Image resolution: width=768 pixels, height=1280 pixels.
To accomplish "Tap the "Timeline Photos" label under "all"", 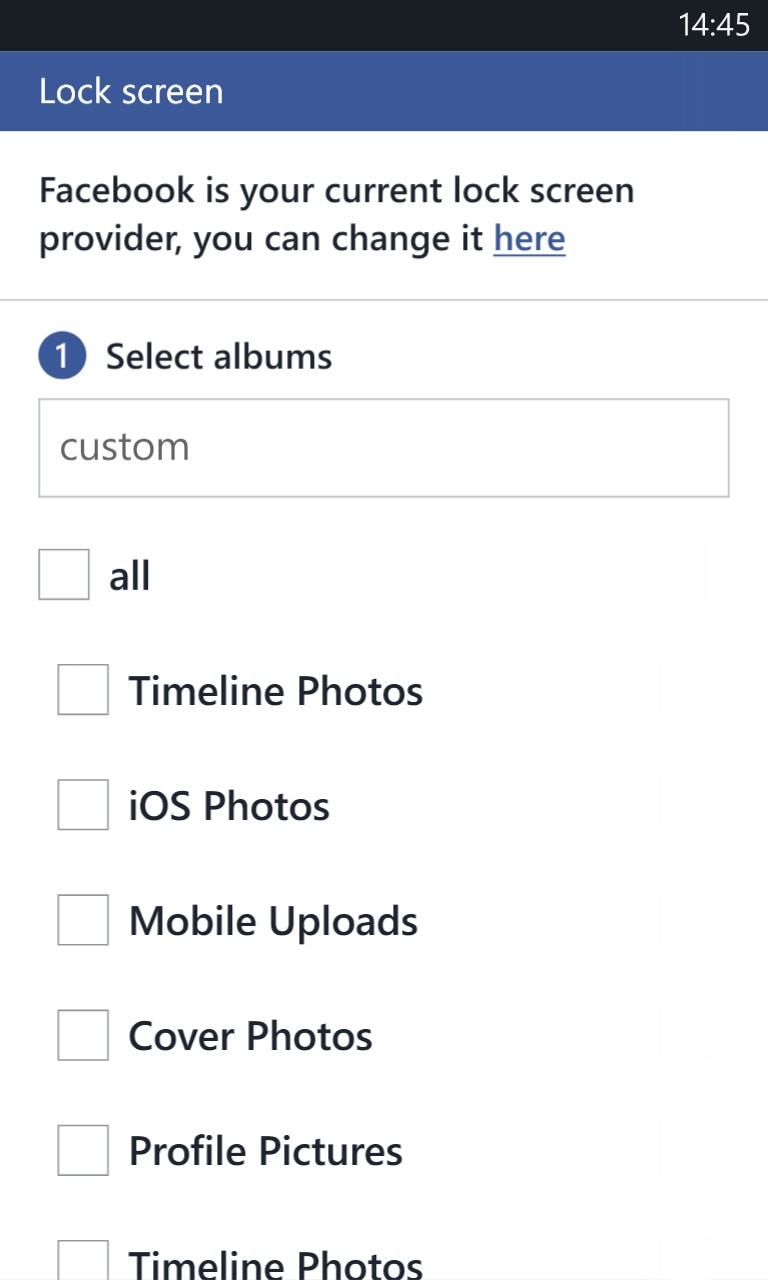I will coord(275,691).
